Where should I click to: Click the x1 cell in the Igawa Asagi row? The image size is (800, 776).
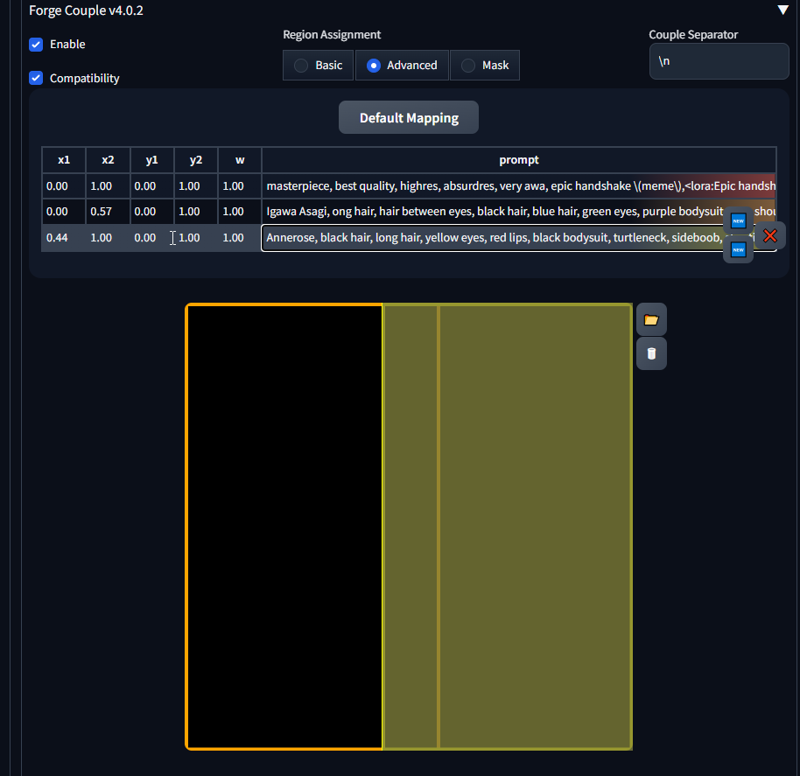(64, 211)
